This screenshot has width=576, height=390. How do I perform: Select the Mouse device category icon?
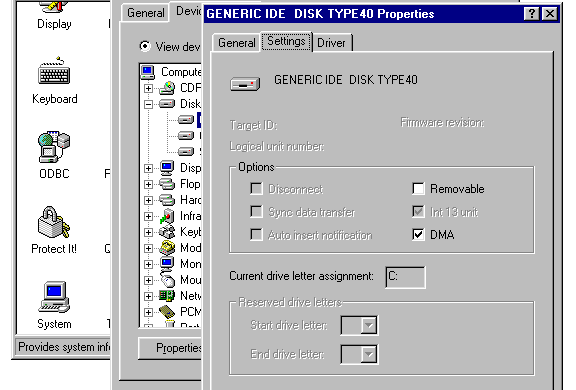coord(167,280)
